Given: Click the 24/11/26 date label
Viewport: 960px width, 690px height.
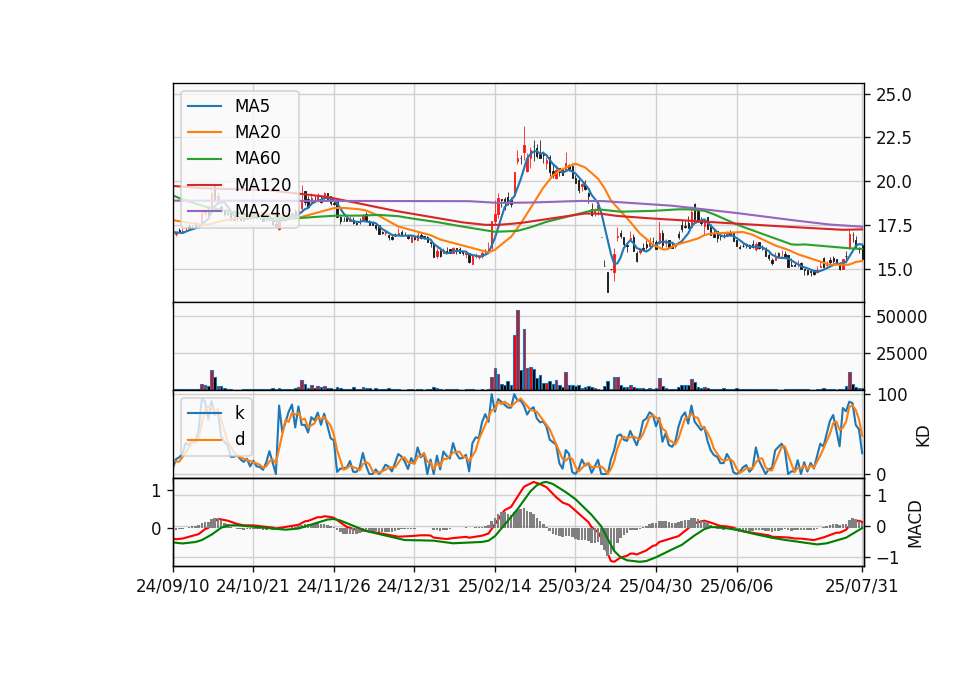Looking at the screenshot, I should click(334, 586).
